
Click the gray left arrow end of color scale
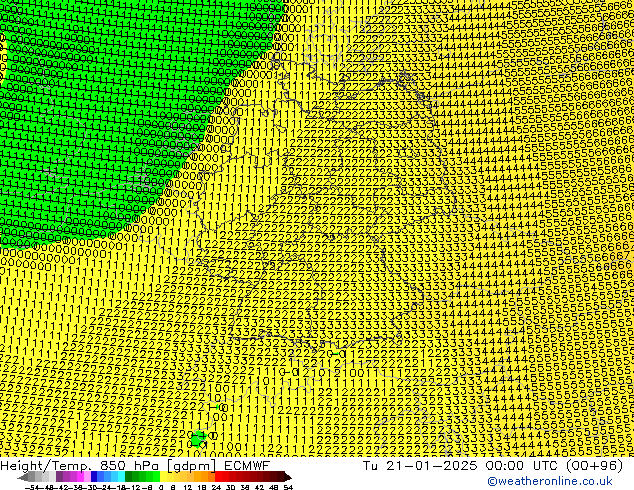pyautogui.click(x=23, y=477)
